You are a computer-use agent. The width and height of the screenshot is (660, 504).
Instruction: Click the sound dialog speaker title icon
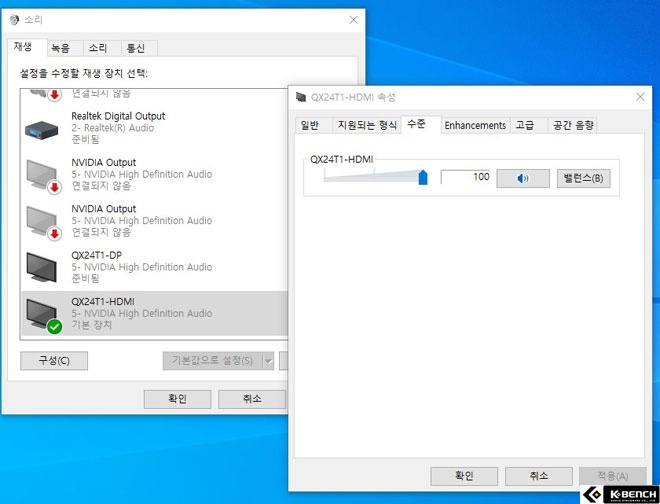pos(14,19)
